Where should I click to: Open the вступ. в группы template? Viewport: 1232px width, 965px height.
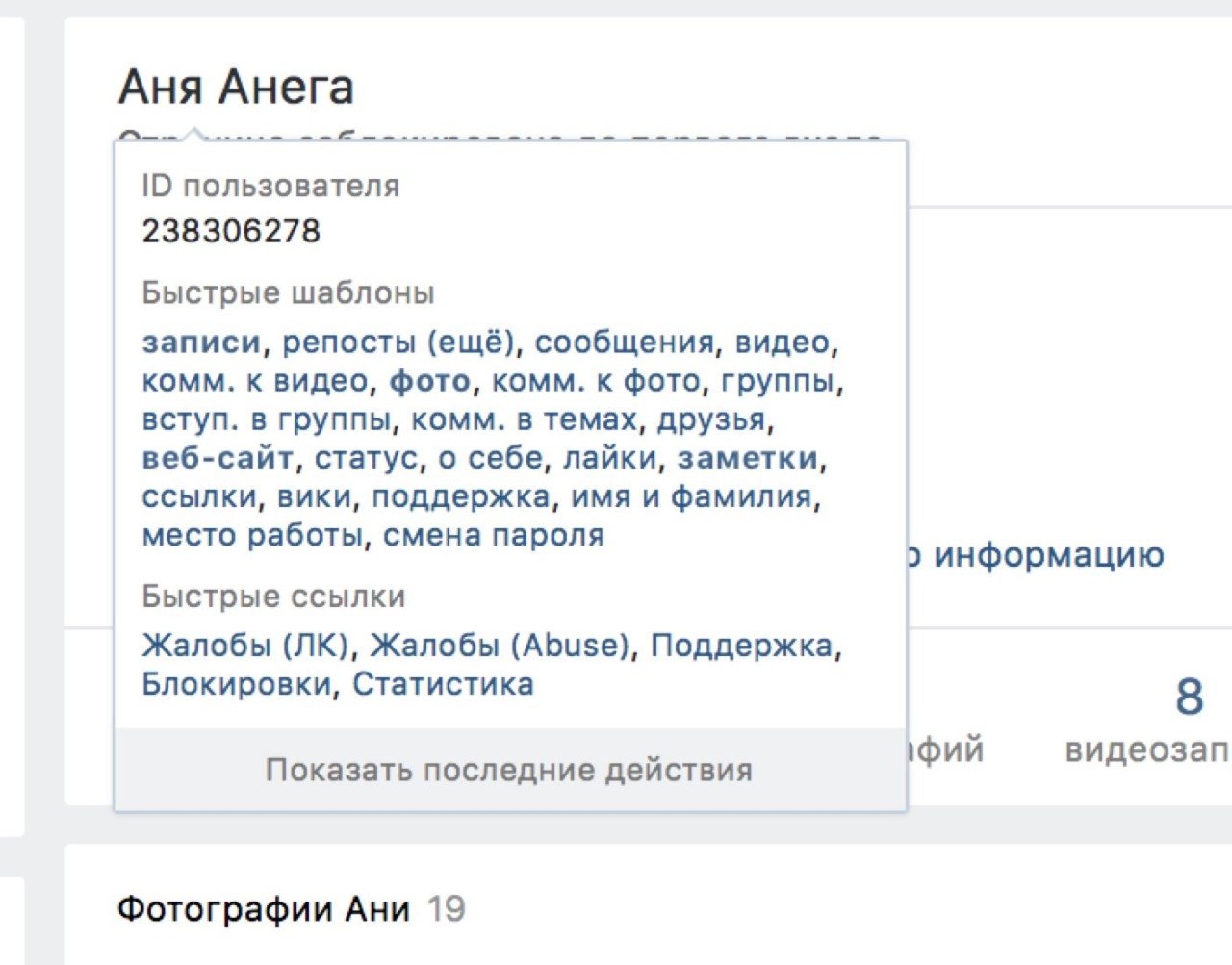click(x=266, y=420)
